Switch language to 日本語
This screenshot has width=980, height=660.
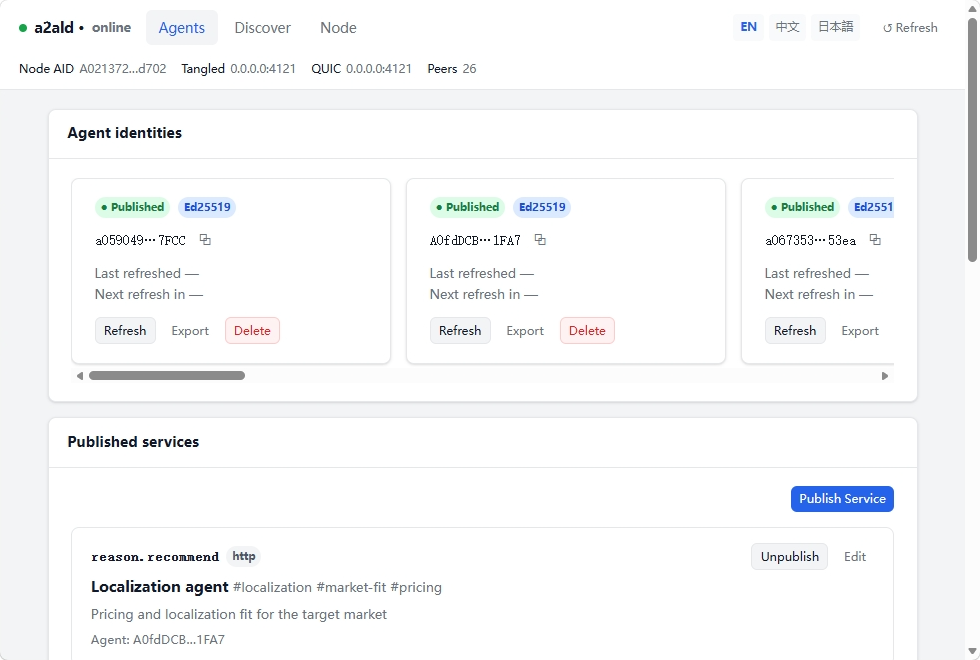[836, 27]
